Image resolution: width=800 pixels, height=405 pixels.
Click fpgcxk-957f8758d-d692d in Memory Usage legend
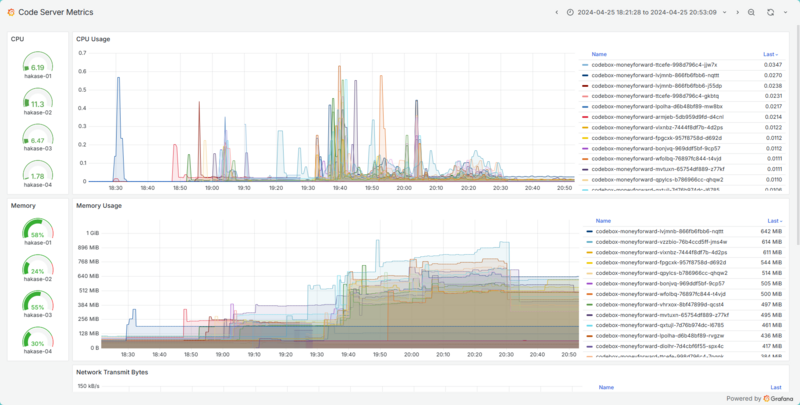661,263
